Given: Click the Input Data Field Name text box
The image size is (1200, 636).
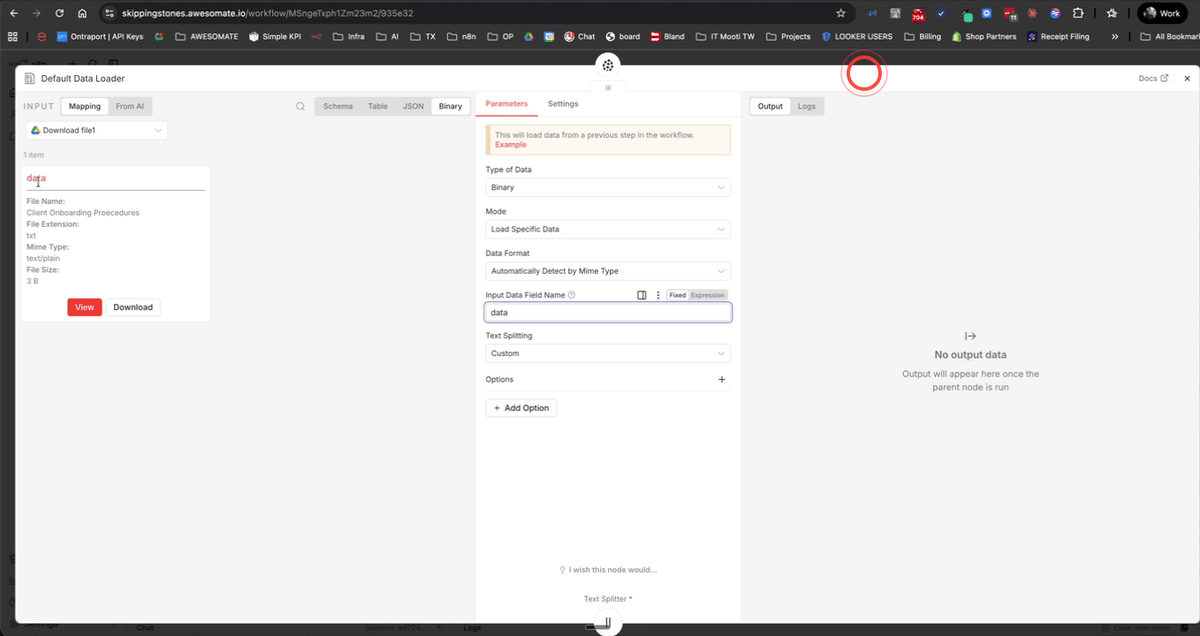Looking at the screenshot, I should [608, 312].
